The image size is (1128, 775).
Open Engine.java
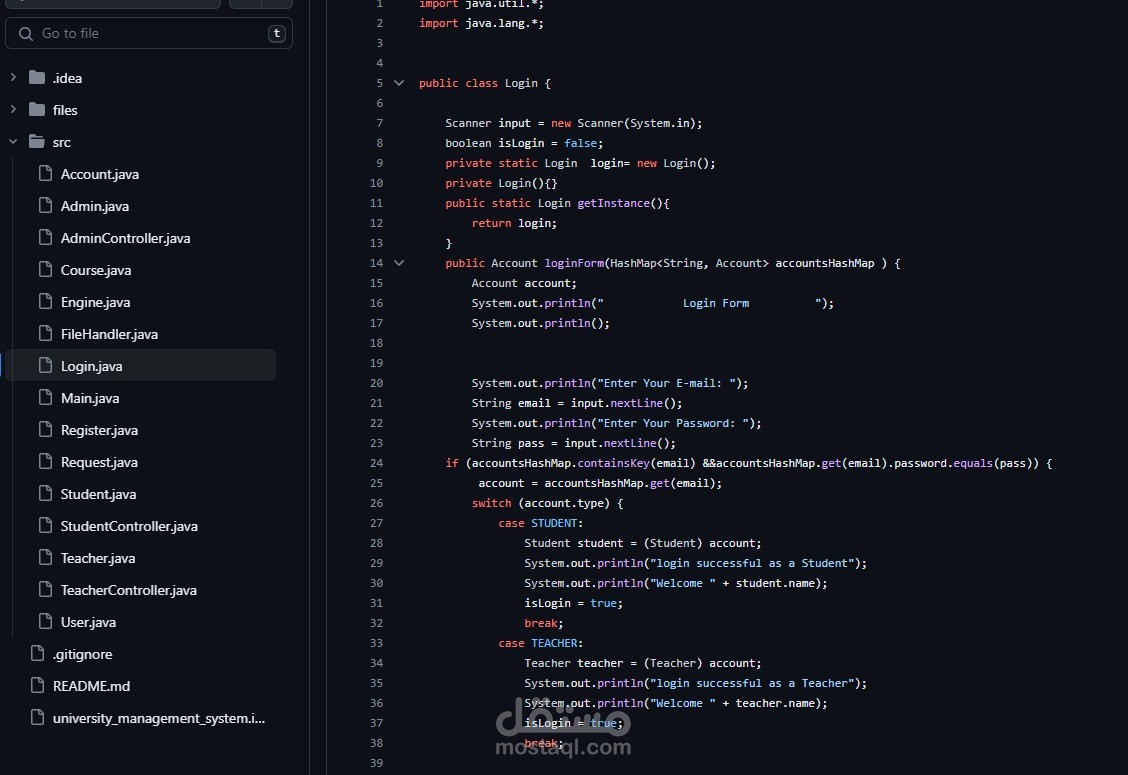point(95,302)
